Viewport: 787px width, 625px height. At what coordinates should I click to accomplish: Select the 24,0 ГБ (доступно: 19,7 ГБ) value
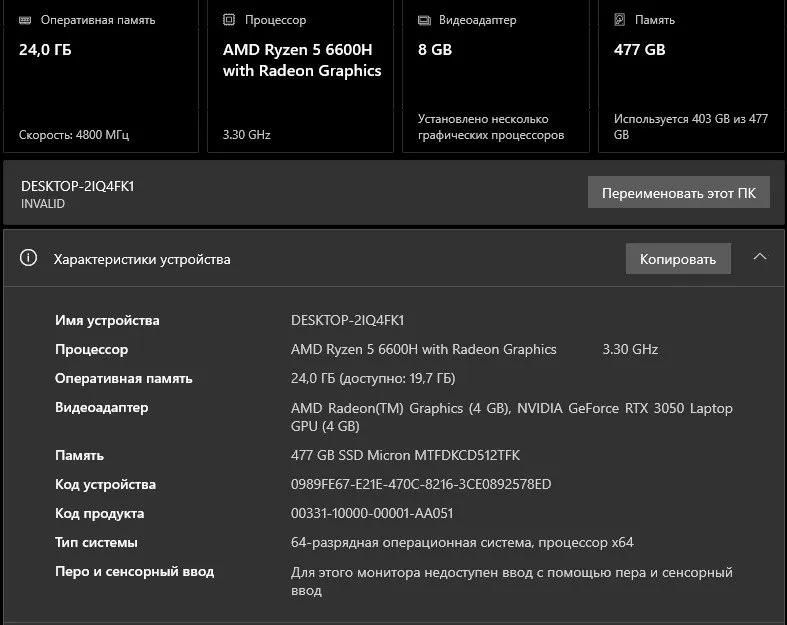373,379
